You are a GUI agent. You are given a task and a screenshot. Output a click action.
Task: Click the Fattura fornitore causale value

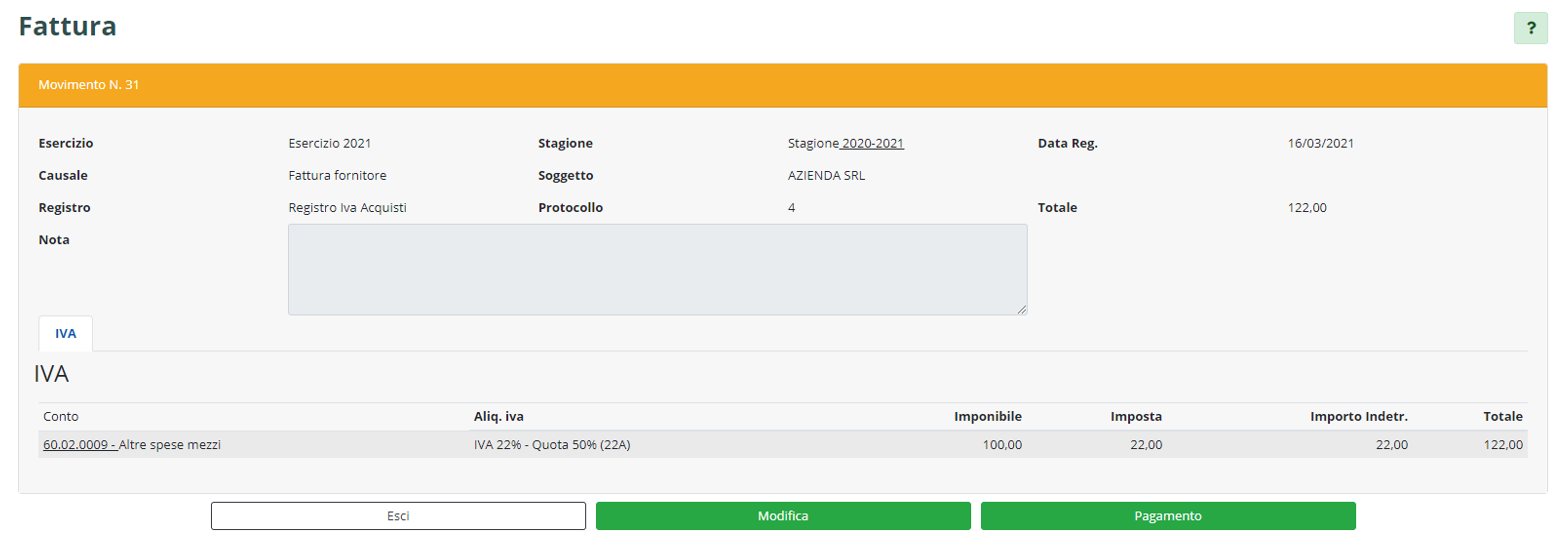pyautogui.click(x=337, y=175)
